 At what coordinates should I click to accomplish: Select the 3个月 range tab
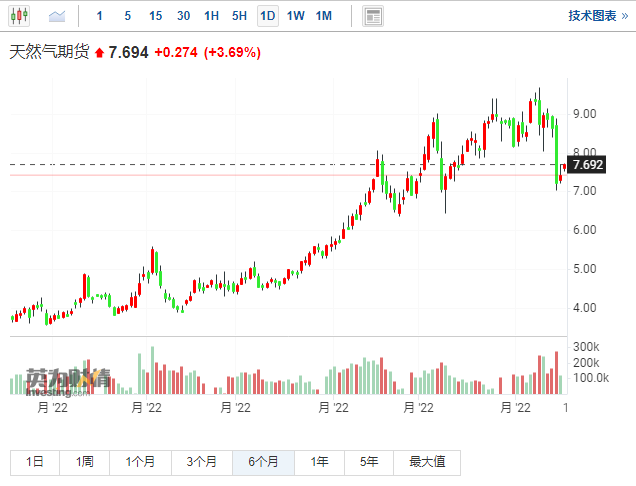(x=201, y=462)
